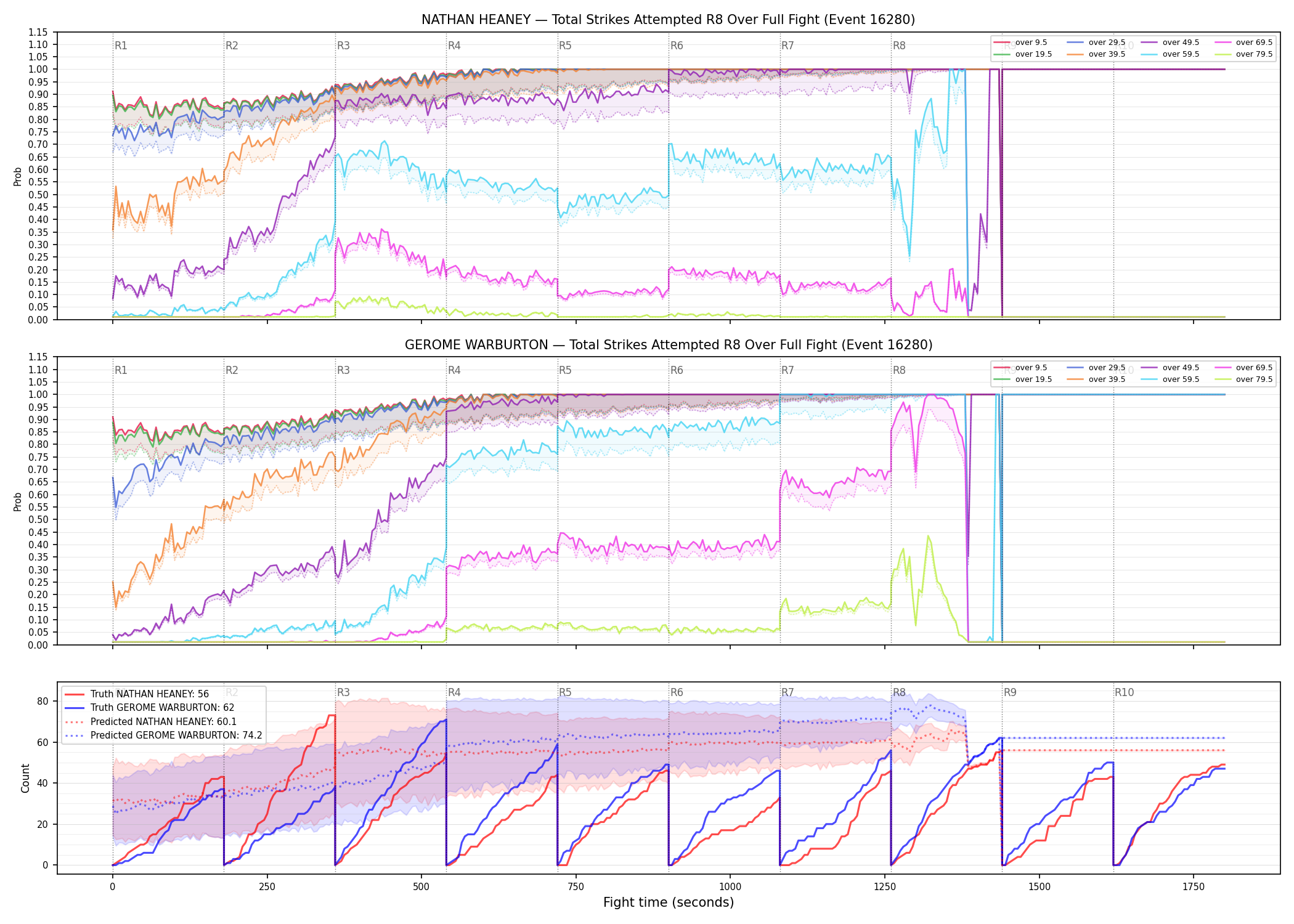Click the 'Prob' y-axis label on Gerome Warburton chart
Screen dimensions: 1294x924
[18, 501]
